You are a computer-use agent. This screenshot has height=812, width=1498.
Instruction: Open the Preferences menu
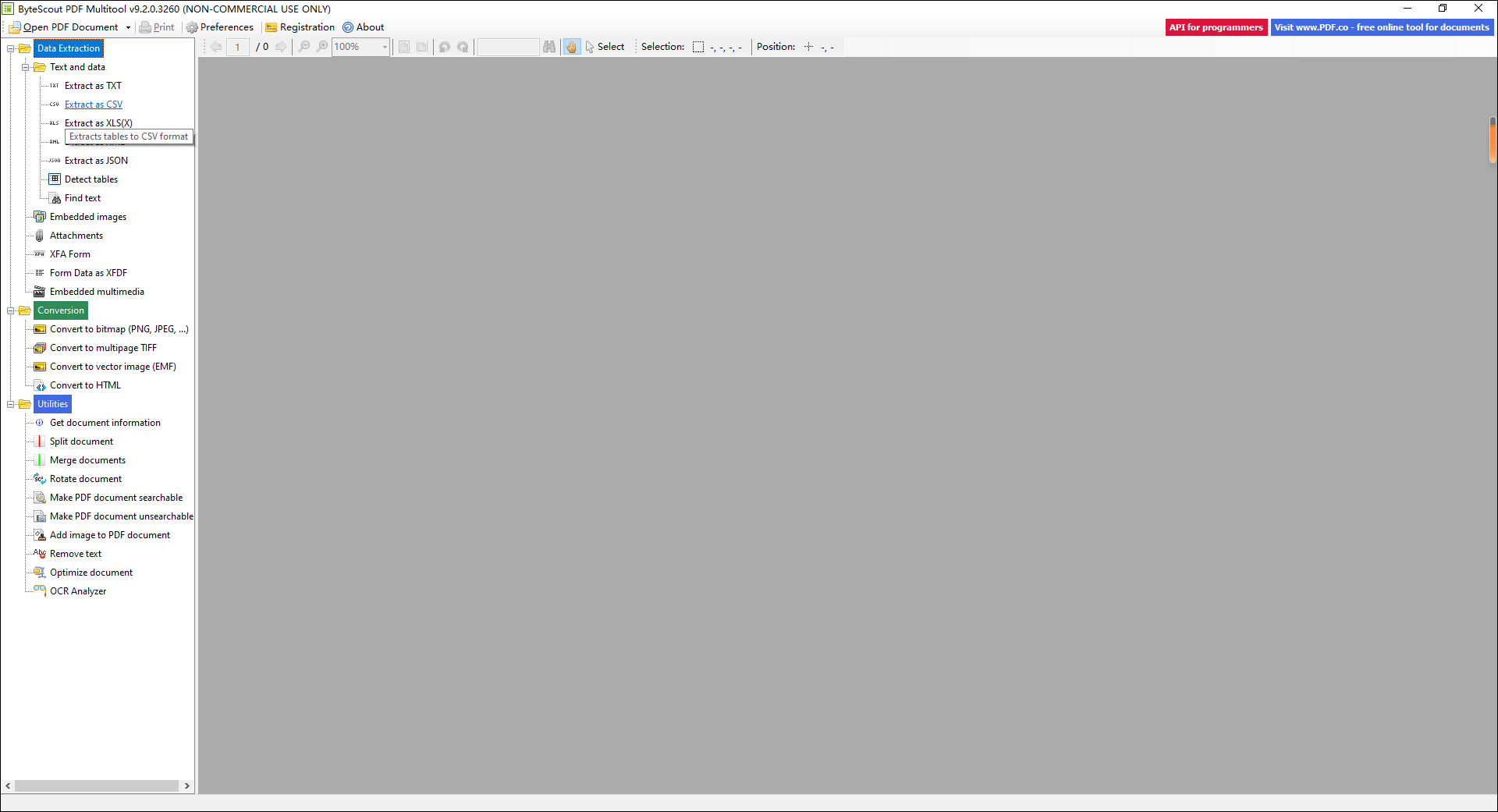click(219, 27)
